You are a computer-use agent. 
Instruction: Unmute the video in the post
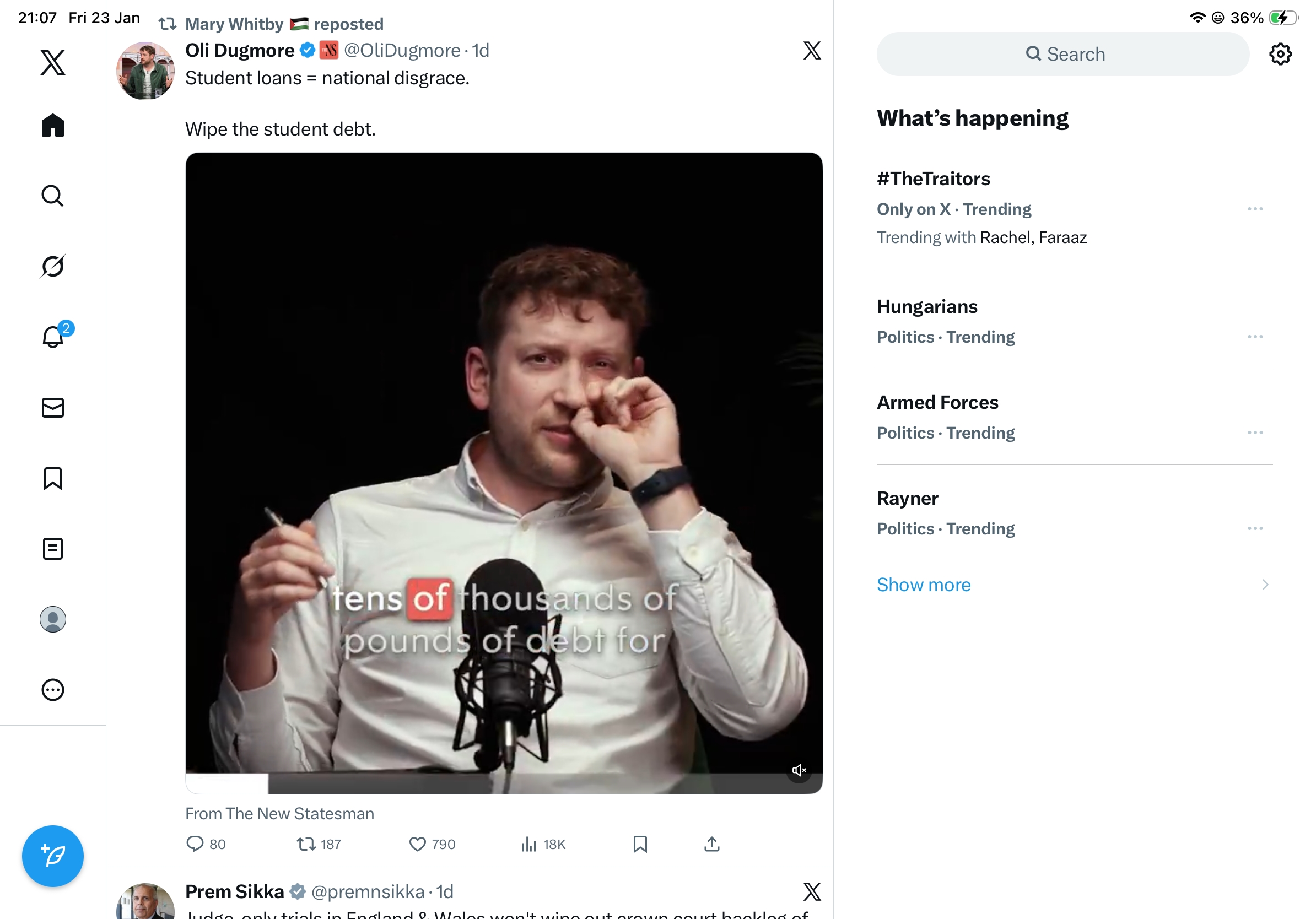(x=799, y=770)
